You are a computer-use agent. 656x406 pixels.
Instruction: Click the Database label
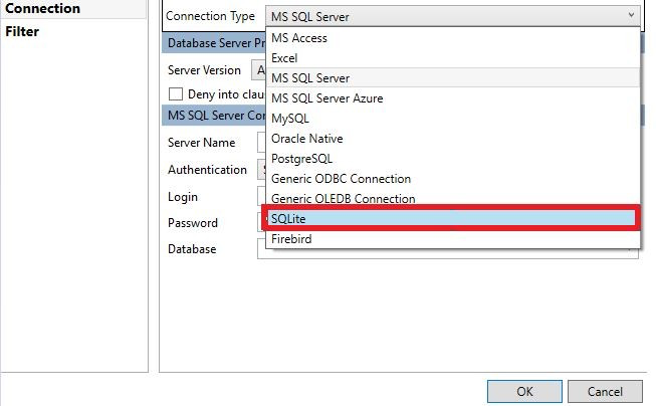tap(192, 249)
